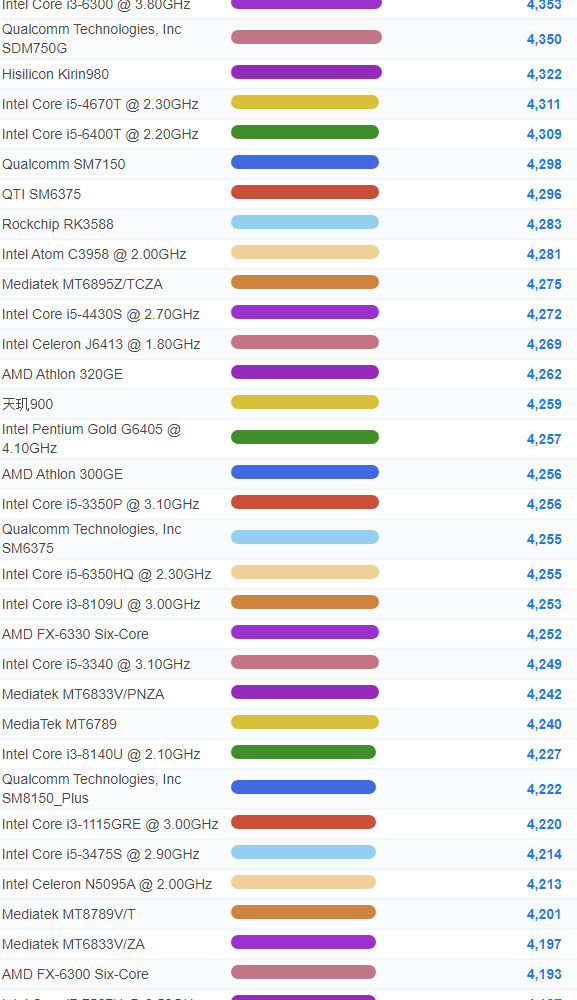
Task: Open Intel Core i5-3350P @ 3.10GHz
Action: click(x=101, y=504)
